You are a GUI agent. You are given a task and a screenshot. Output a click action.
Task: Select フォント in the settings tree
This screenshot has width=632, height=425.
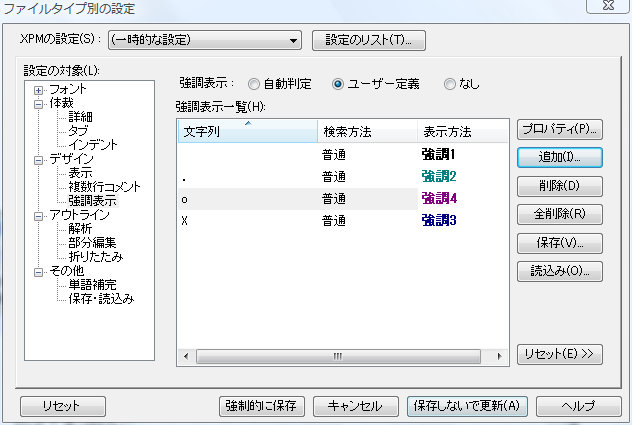(68, 89)
